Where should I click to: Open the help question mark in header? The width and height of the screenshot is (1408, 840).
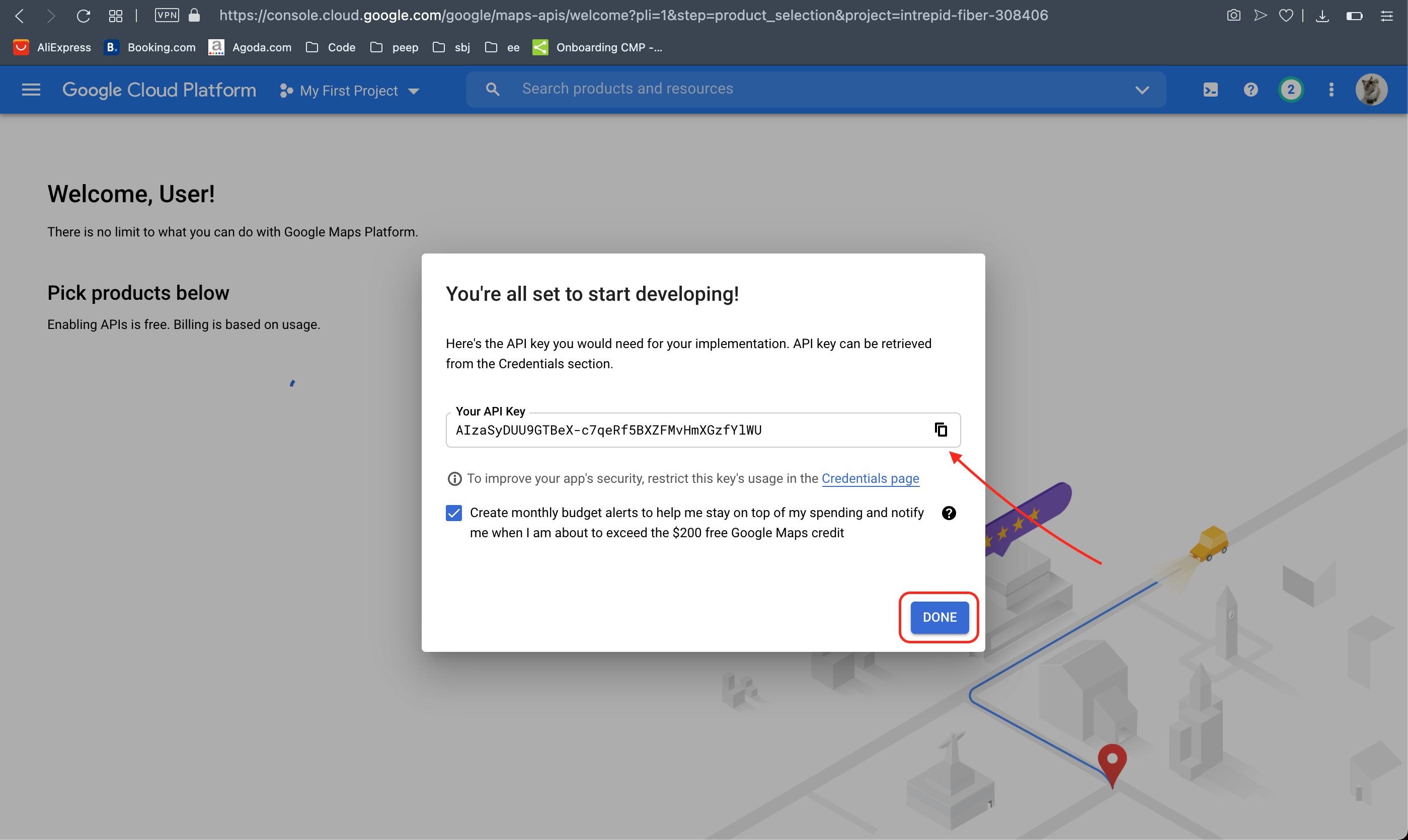pyautogui.click(x=1250, y=90)
